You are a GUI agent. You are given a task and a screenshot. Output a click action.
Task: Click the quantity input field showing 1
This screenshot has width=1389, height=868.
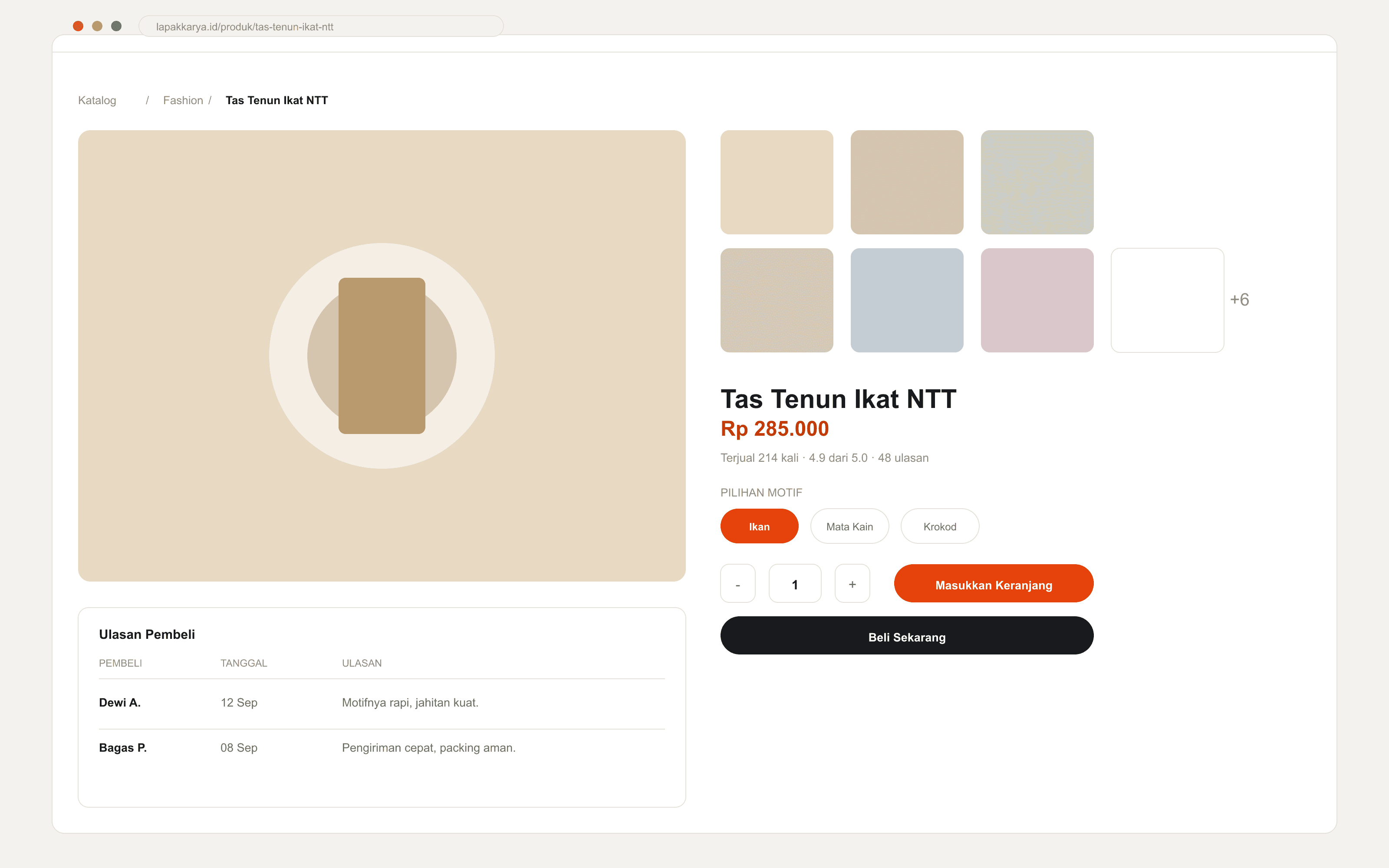795,583
